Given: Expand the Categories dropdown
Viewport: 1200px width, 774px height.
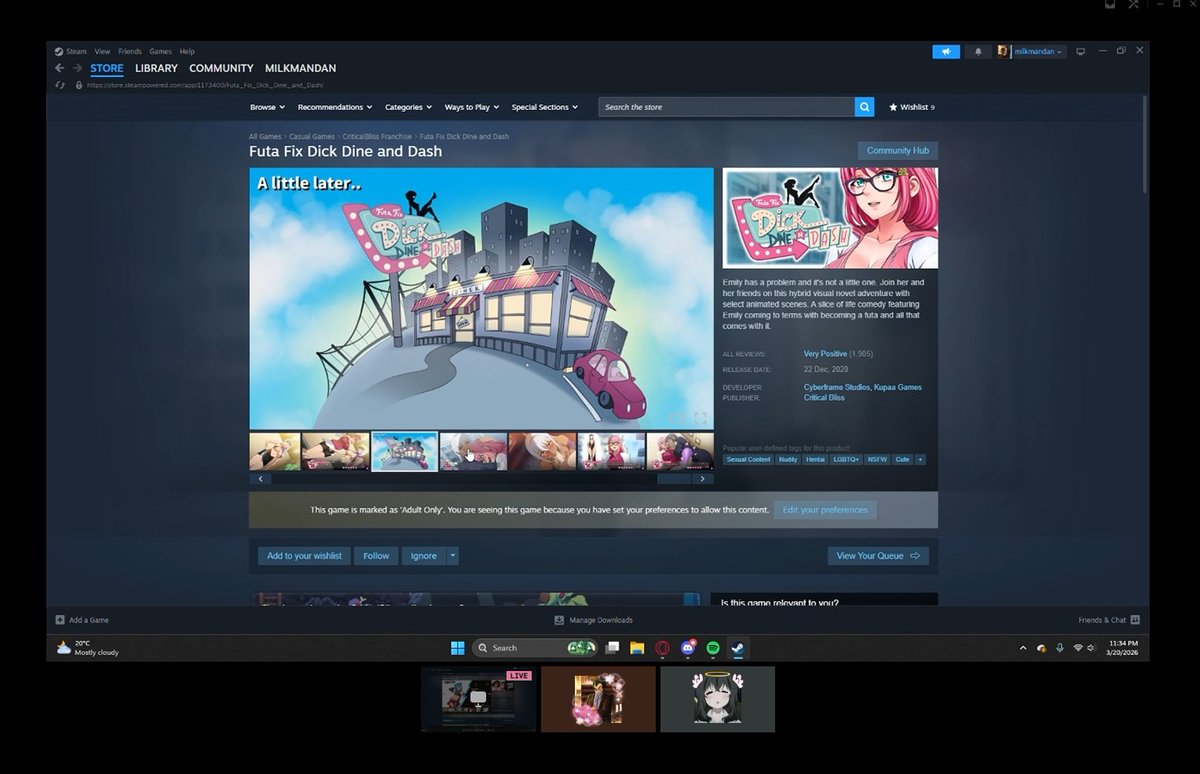Looking at the screenshot, I should 408,107.
